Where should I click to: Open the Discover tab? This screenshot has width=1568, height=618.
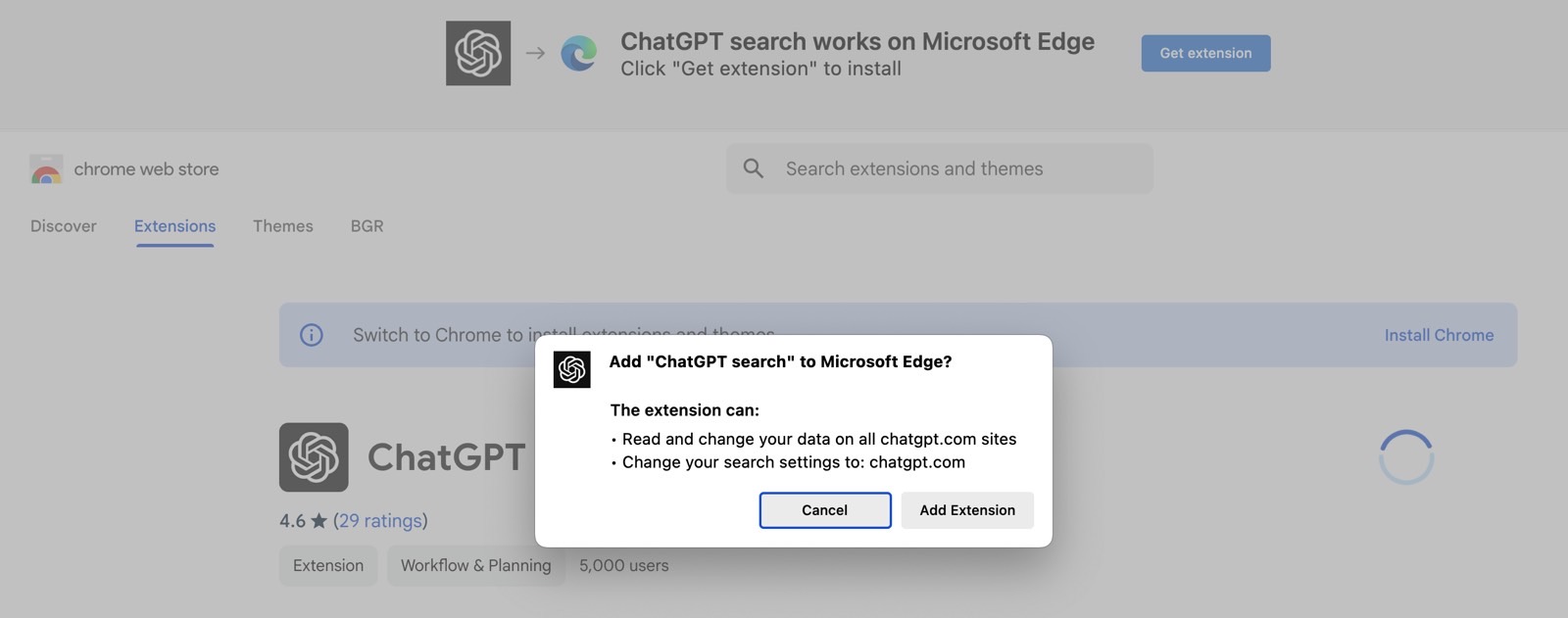pos(64,226)
